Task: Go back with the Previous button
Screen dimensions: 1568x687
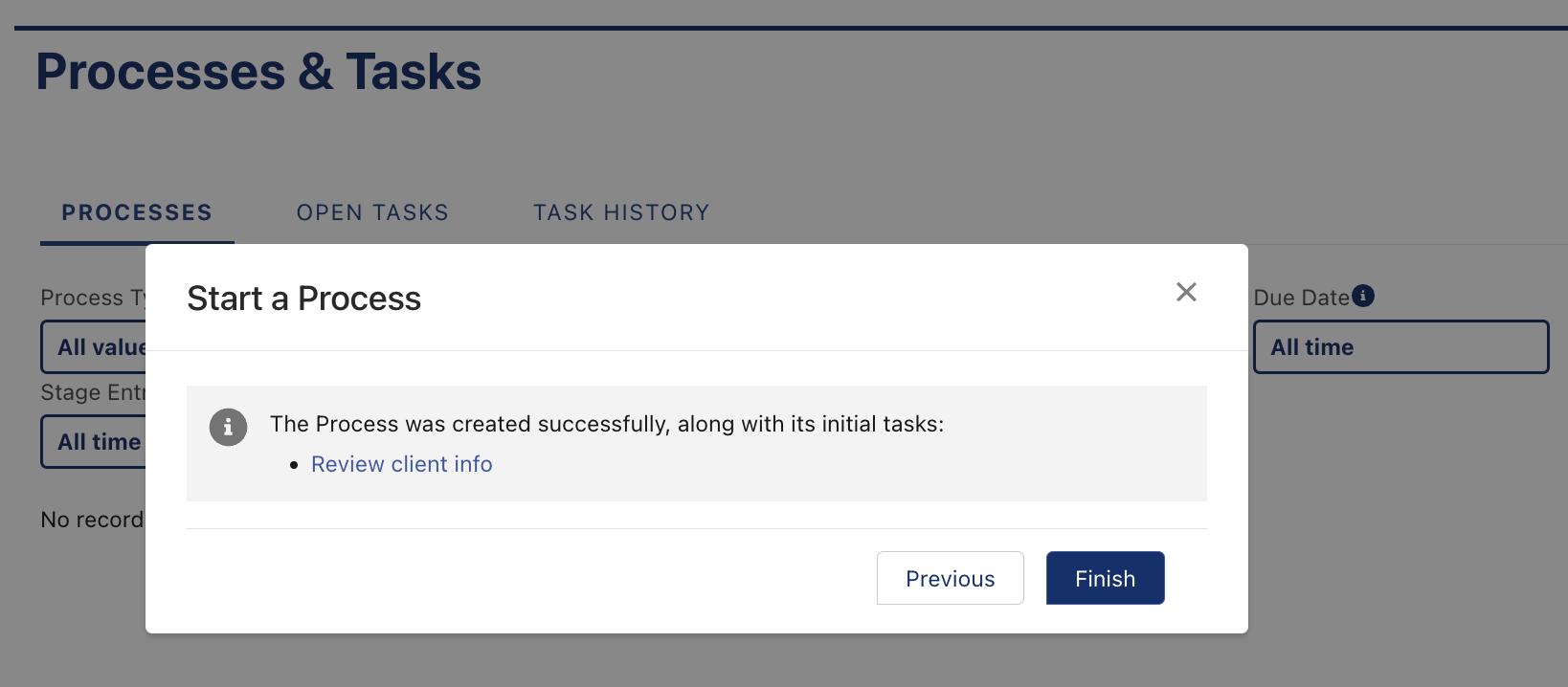Action: click(950, 578)
